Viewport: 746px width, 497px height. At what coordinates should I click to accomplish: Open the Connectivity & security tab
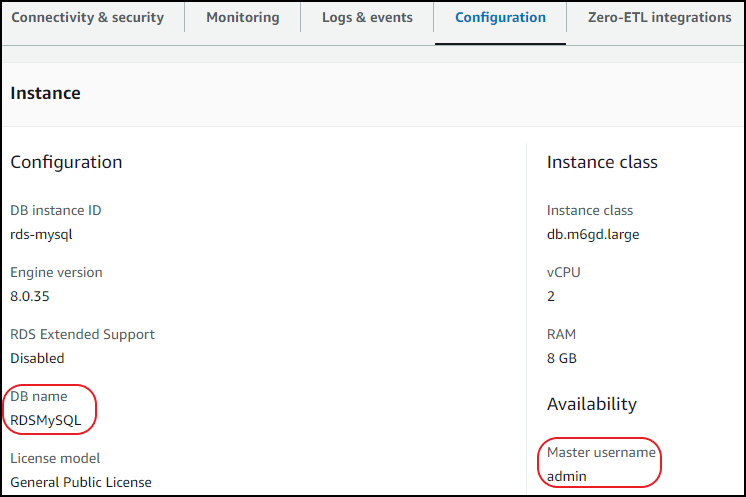tap(87, 18)
